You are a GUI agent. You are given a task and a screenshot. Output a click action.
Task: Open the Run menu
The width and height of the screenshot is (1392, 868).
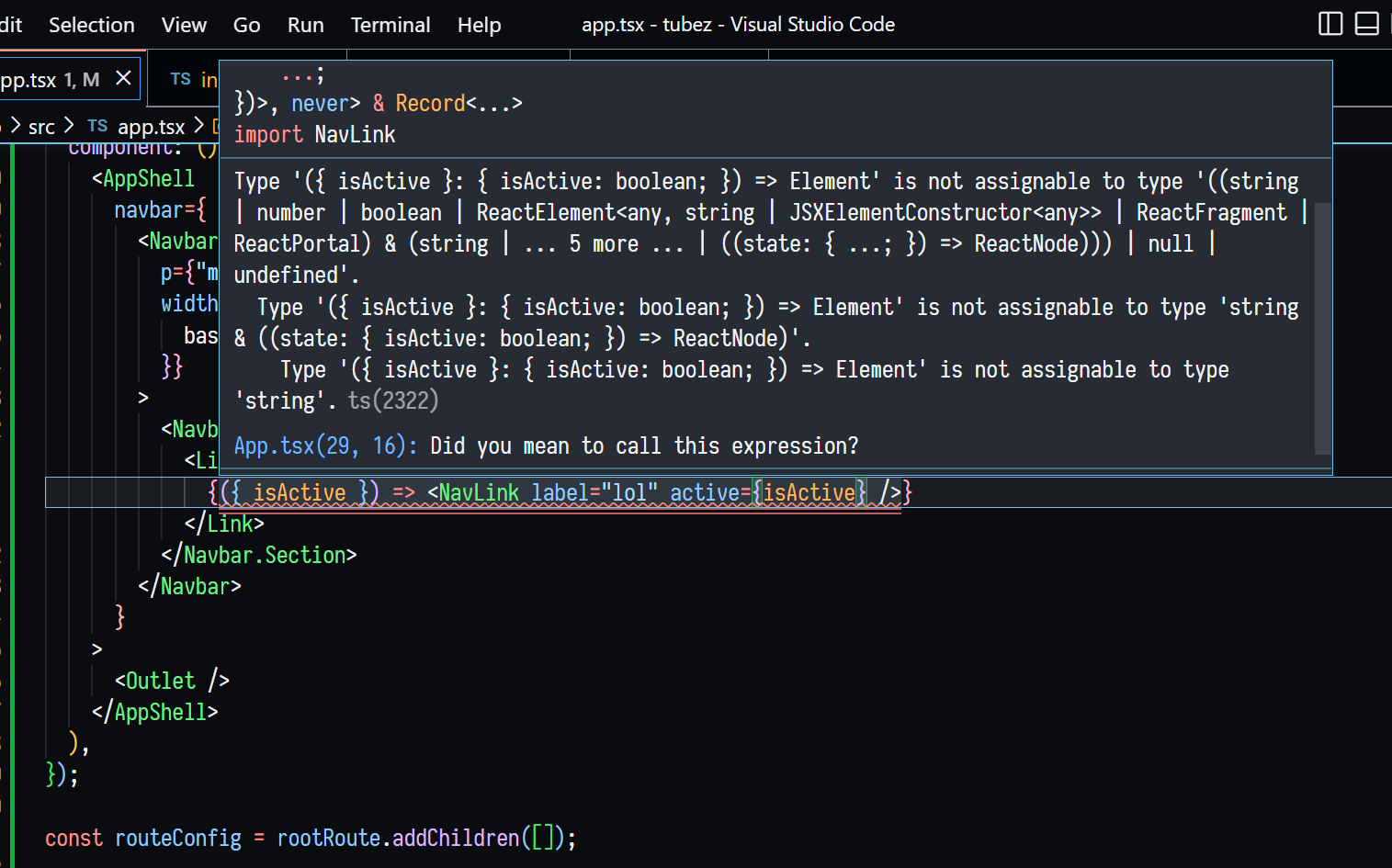(305, 25)
